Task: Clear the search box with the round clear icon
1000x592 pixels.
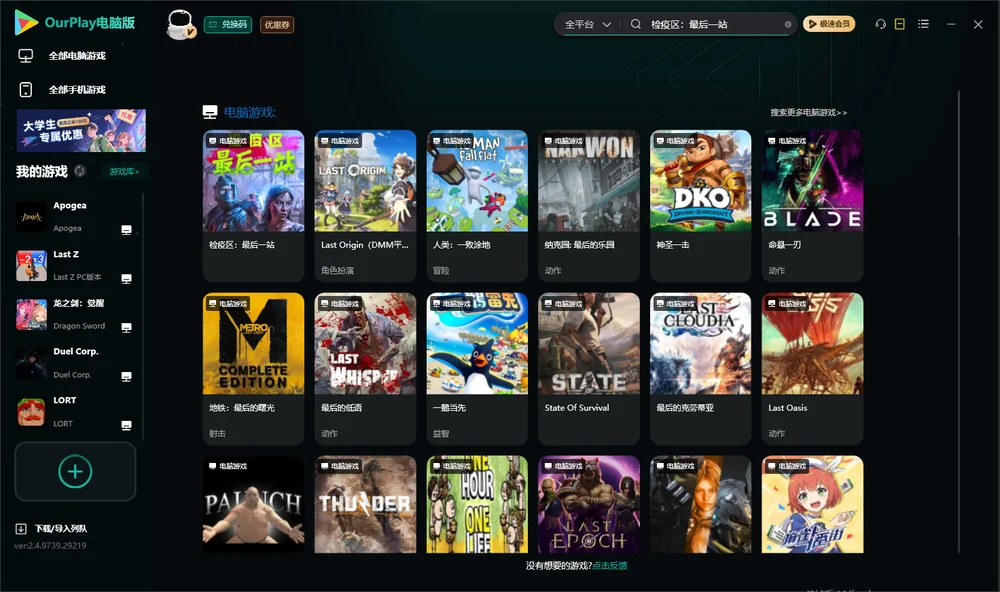Action: (788, 25)
